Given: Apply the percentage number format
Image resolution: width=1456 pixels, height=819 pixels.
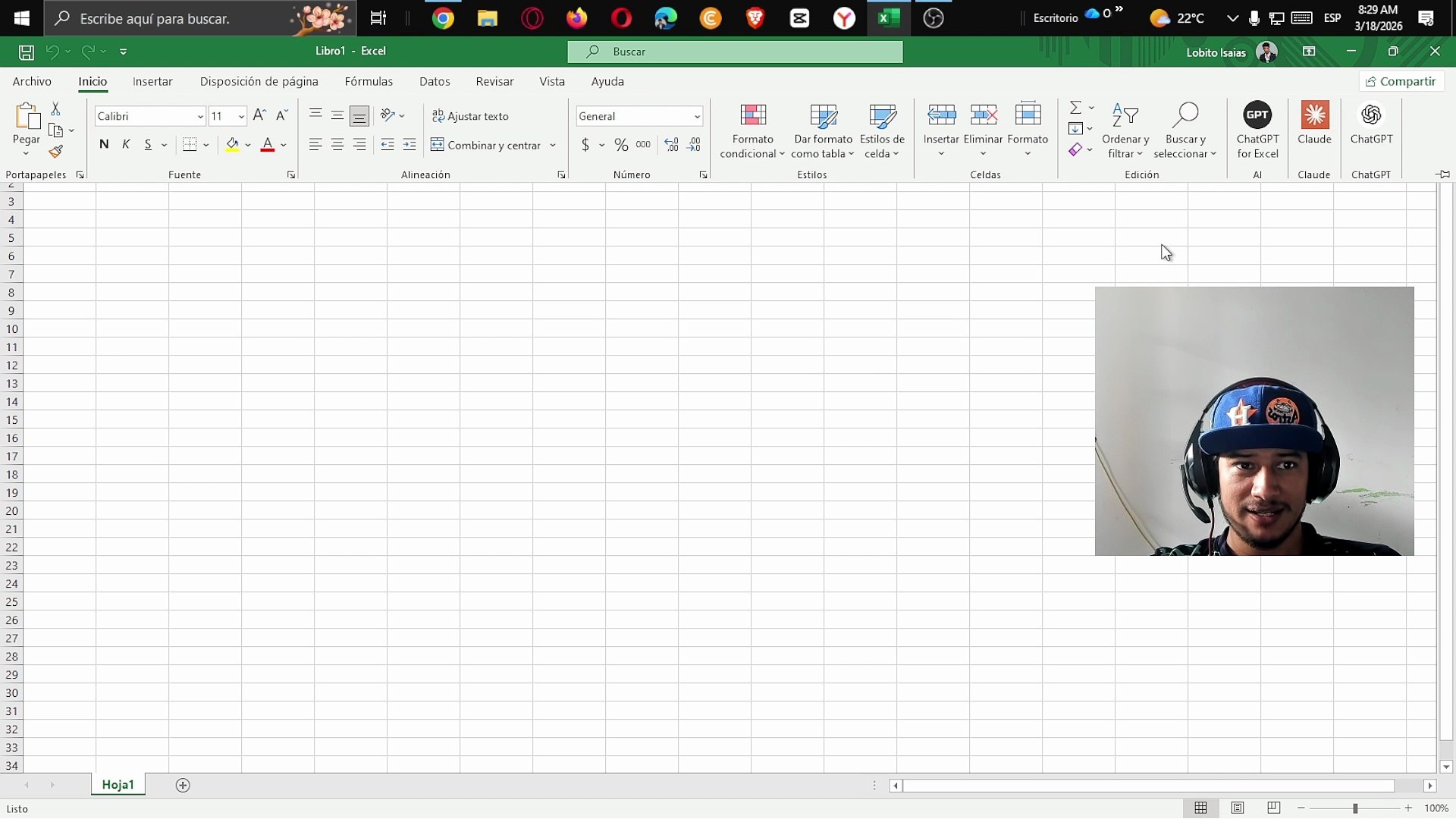Looking at the screenshot, I should (x=620, y=144).
